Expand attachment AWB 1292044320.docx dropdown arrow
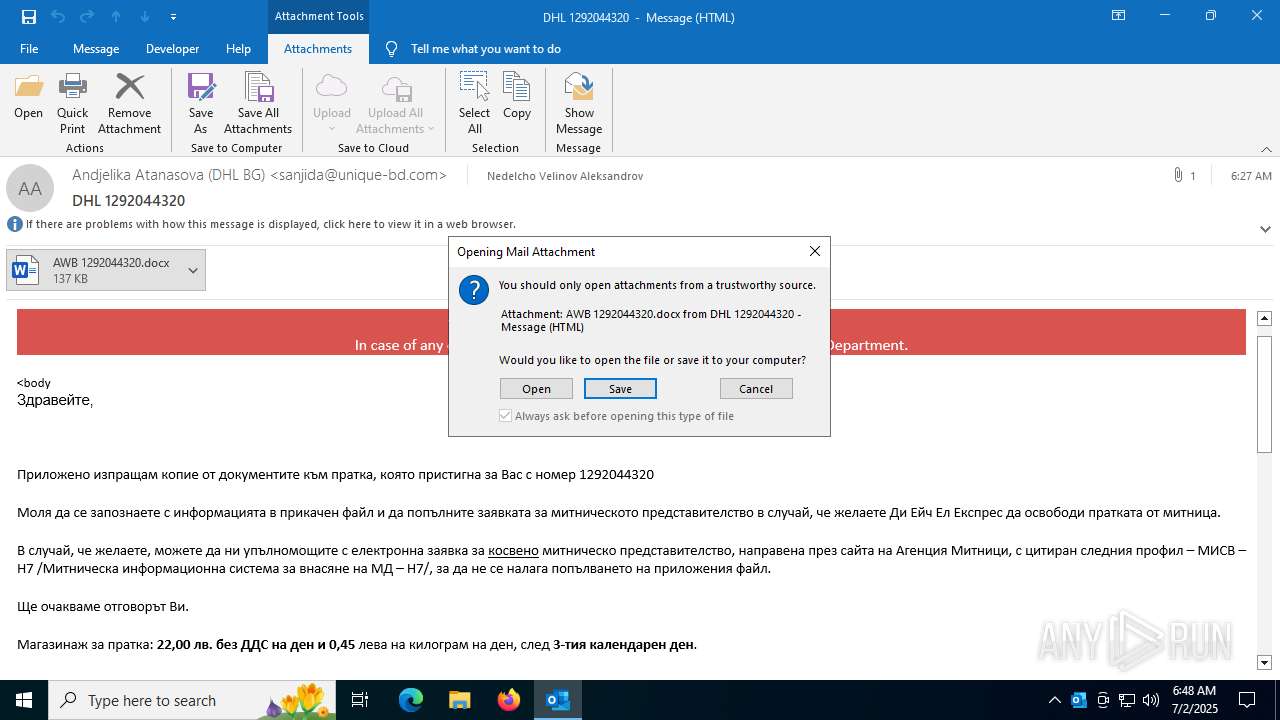The image size is (1280, 720). coord(193,270)
